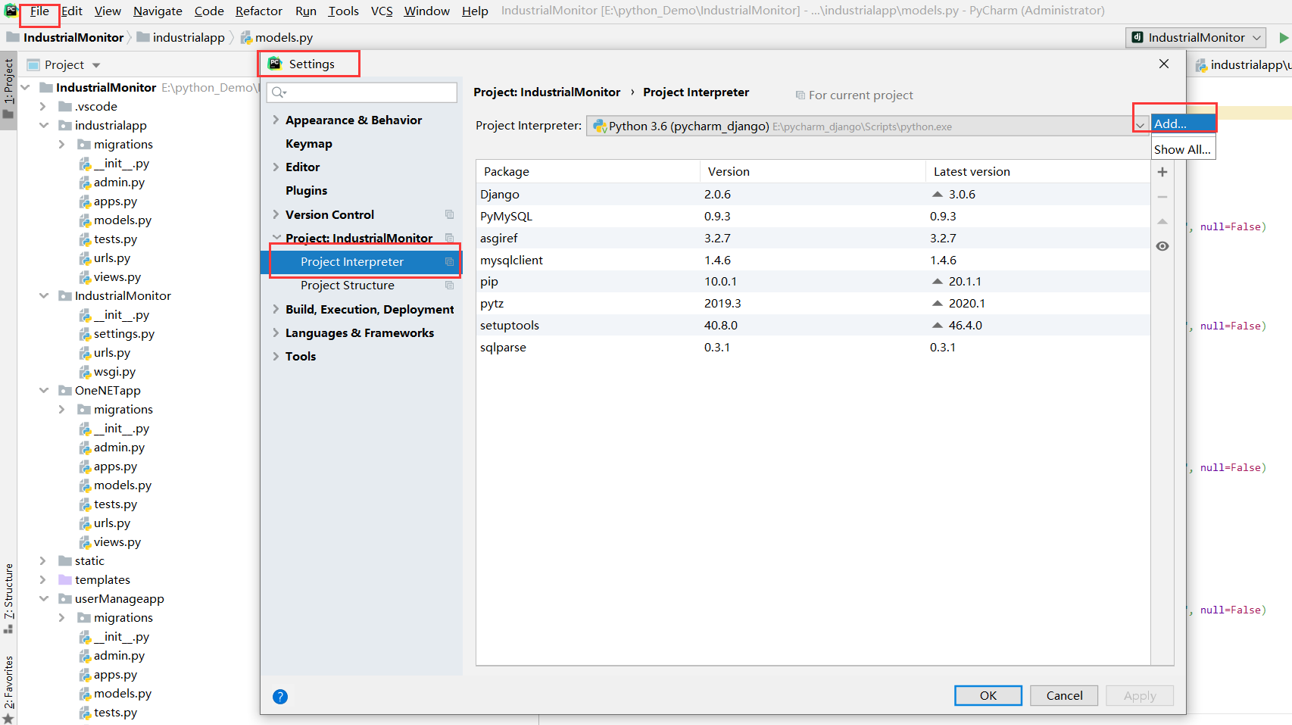Click the install package plus icon
The width and height of the screenshot is (1292, 725).
(x=1162, y=172)
